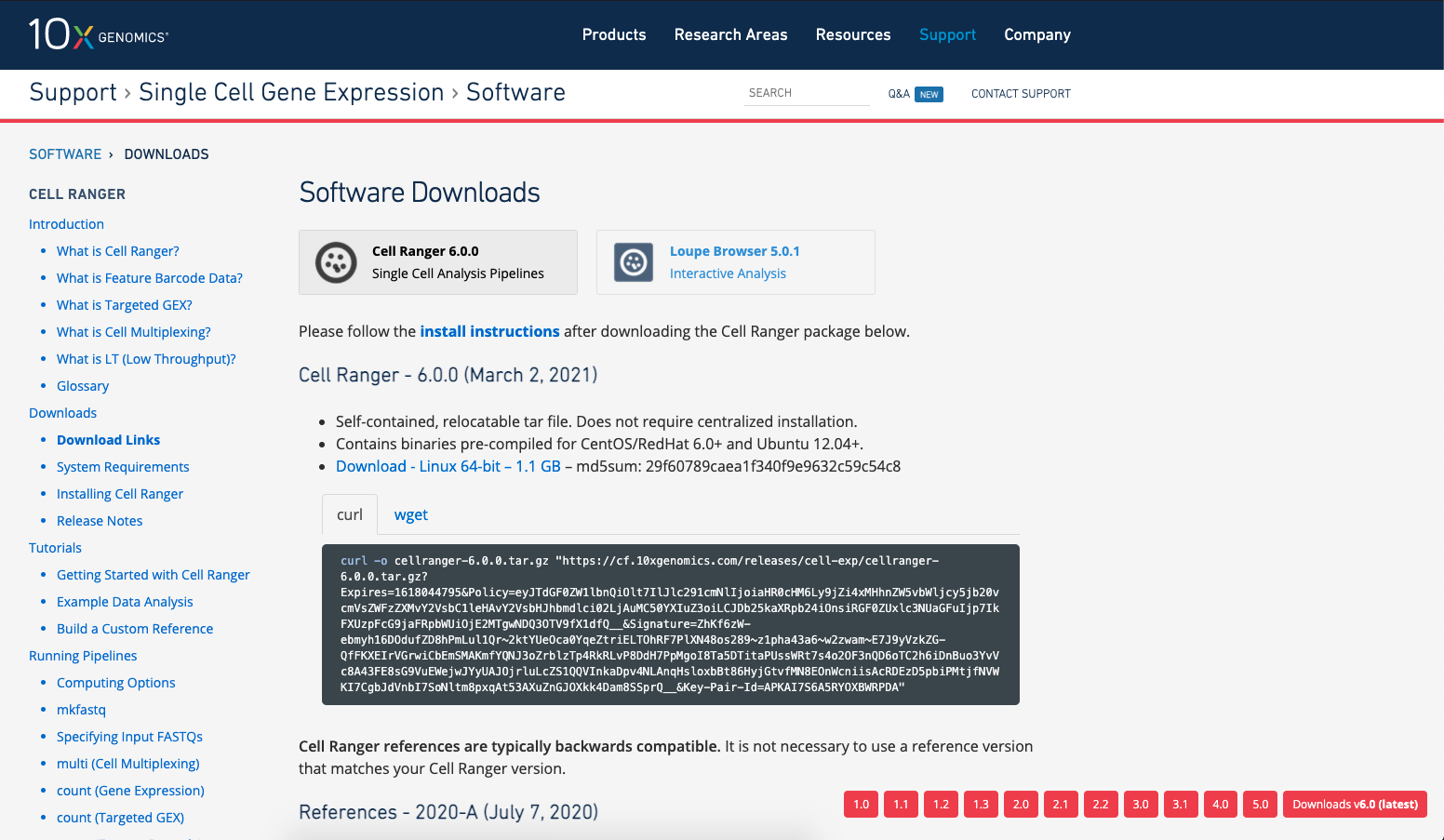Viewport: 1444px width, 840px height.
Task: Select version 4.0 downloads button
Action: coord(1220,805)
